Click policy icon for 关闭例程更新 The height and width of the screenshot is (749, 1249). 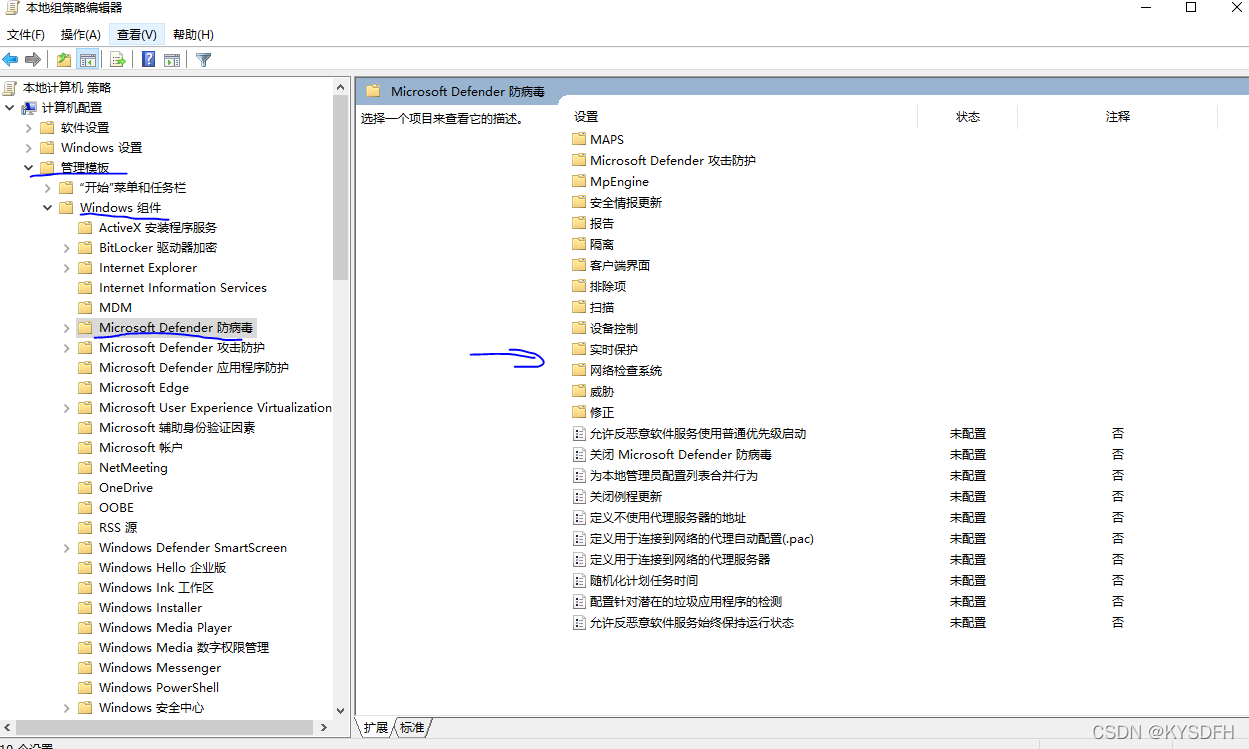pos(578,496)
